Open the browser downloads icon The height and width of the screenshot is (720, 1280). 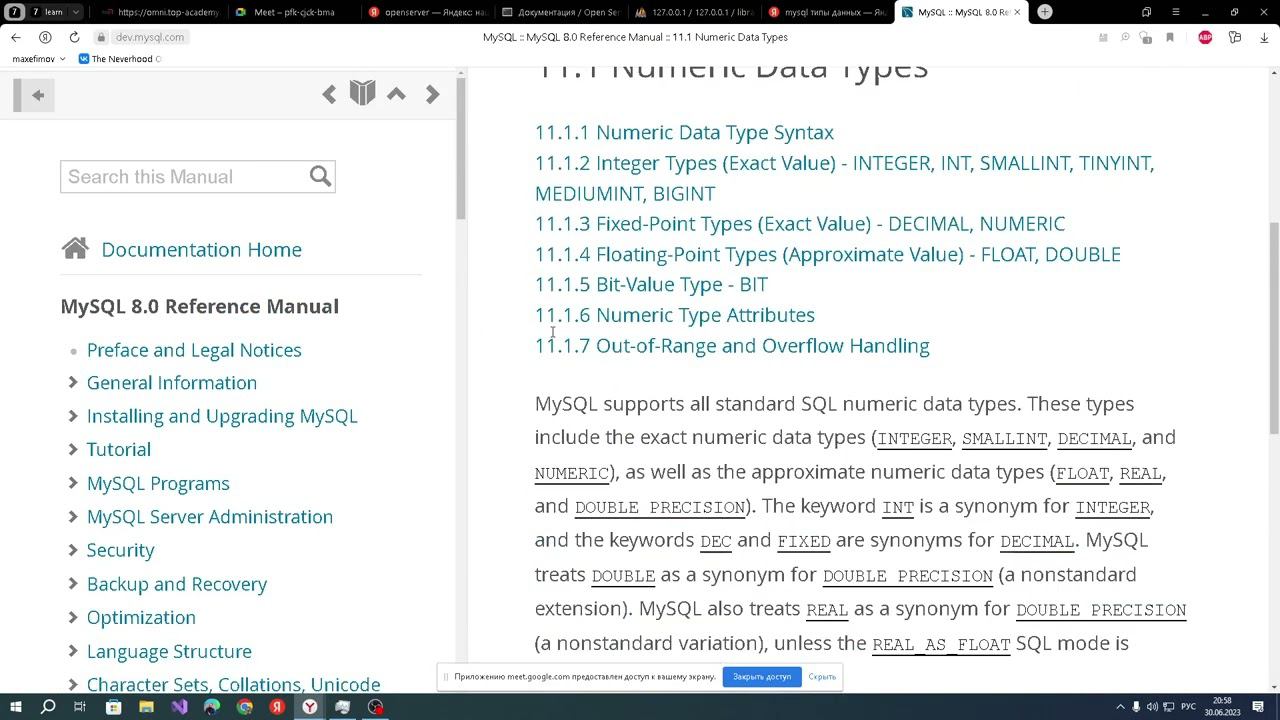[1264, 37]
